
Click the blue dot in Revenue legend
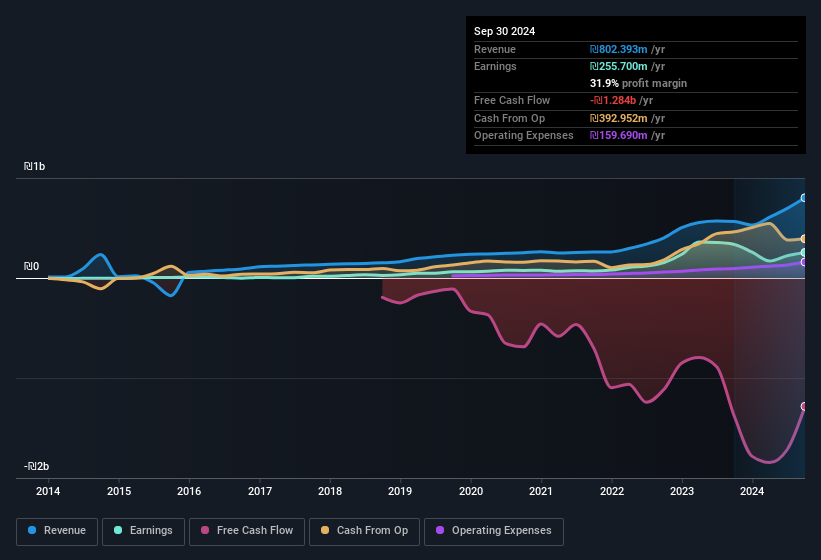[32, 530]
